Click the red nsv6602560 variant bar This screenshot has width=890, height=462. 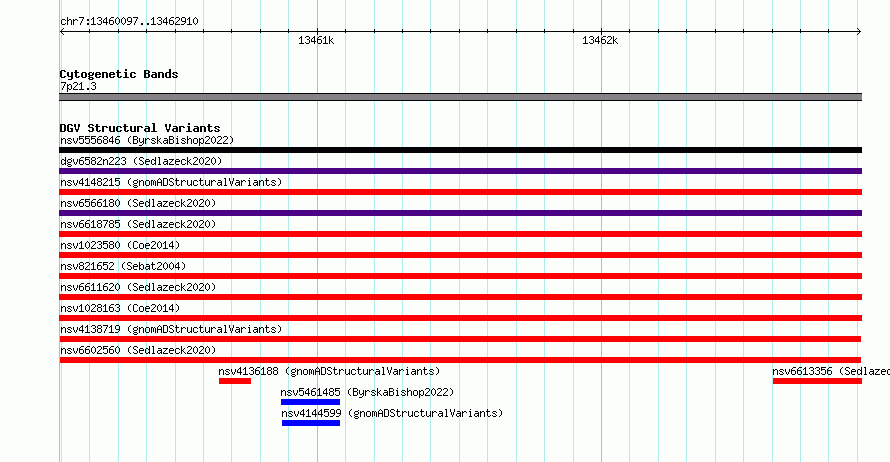click(460, 360)
